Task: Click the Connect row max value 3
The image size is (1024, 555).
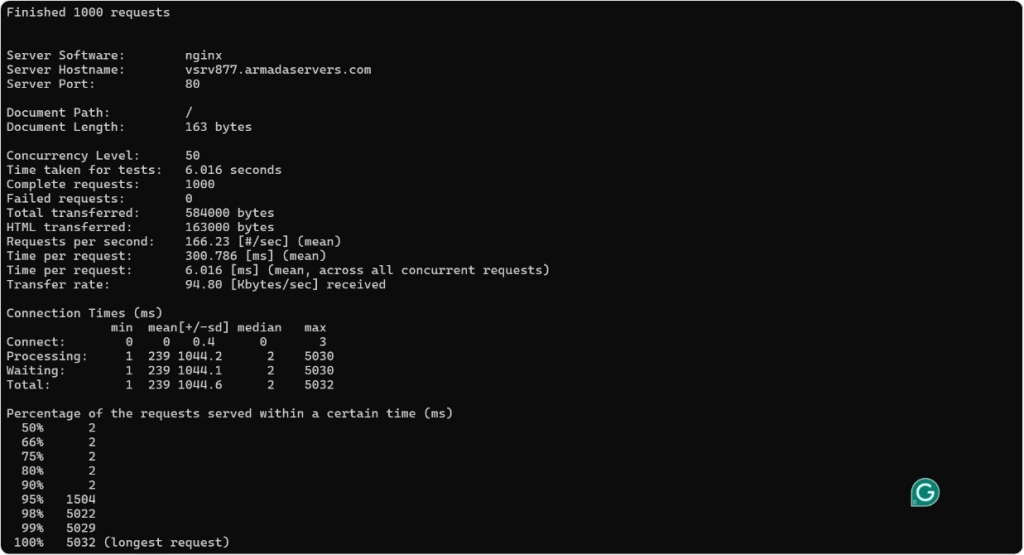Action: pyautogui.click(x=323, y=342)
